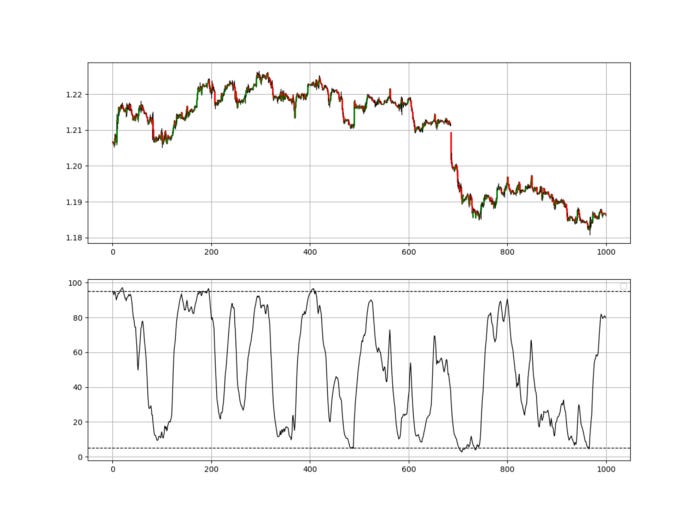The height and width of the screenshot is (517, 700).
Task: Pick the 1000 tick label under the oscillator chart
Action: (x=606, y=469)
